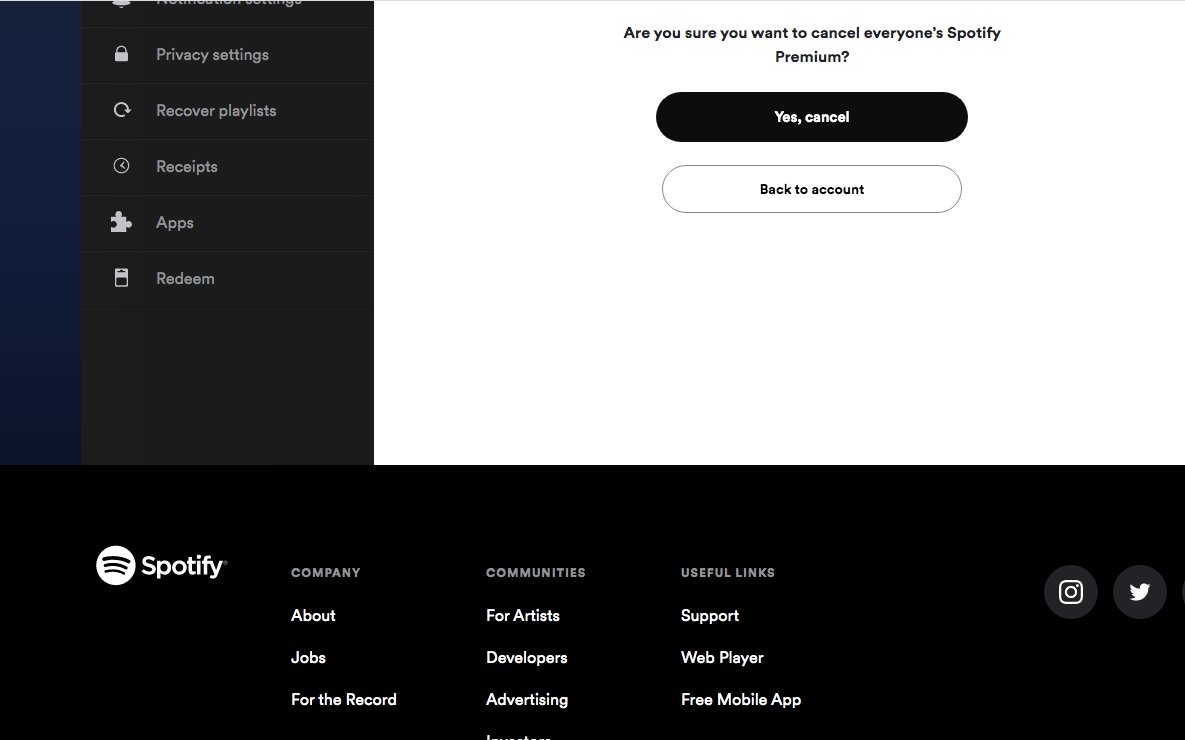Click the Apps puzzle-piece icon

tap(121, 222)
